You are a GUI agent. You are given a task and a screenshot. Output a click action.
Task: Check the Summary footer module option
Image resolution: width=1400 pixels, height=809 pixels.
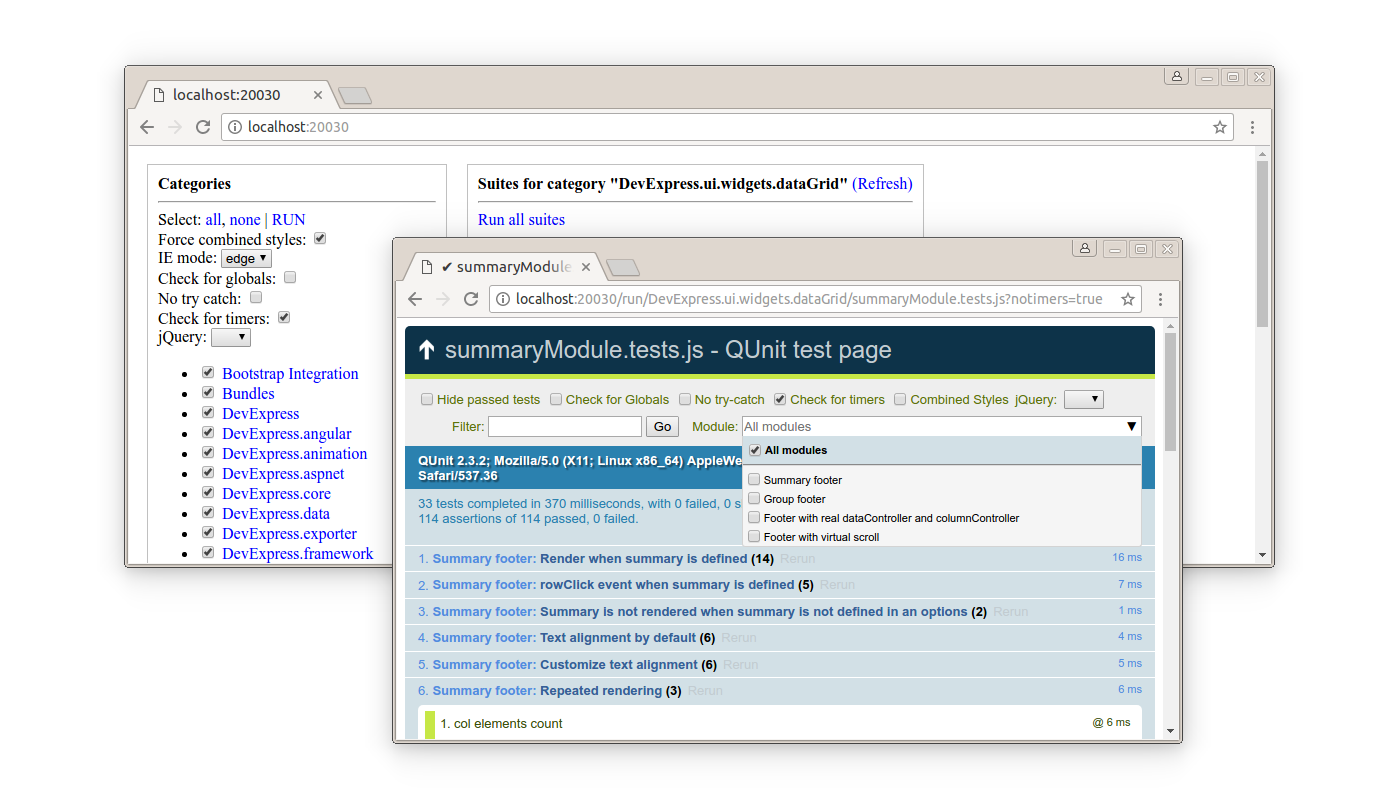click(755, 480)
